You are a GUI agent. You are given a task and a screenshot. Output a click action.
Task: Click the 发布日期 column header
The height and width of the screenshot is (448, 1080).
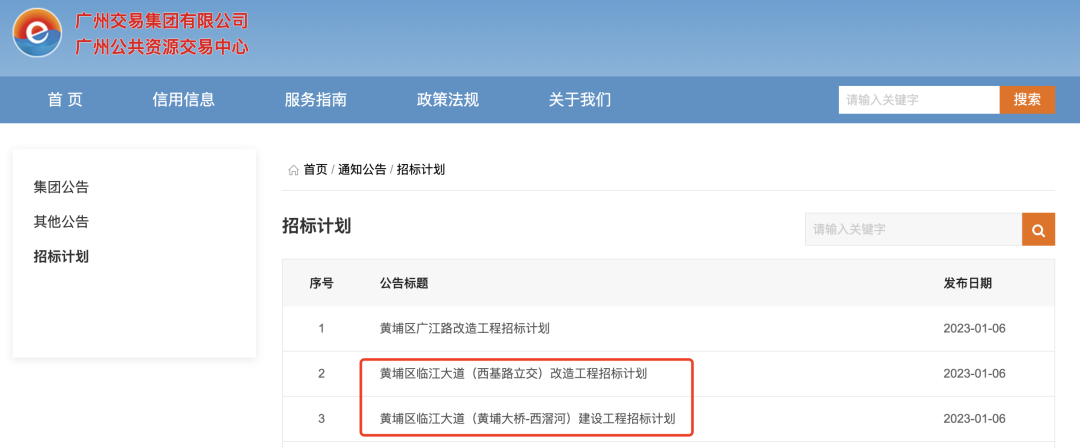pos(968,283)
